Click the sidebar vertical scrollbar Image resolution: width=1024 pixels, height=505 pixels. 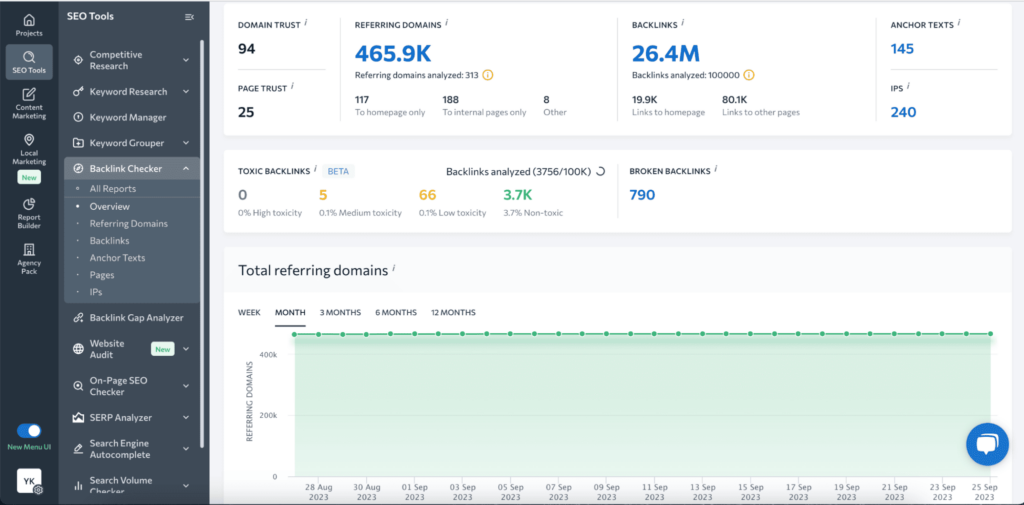202,242
